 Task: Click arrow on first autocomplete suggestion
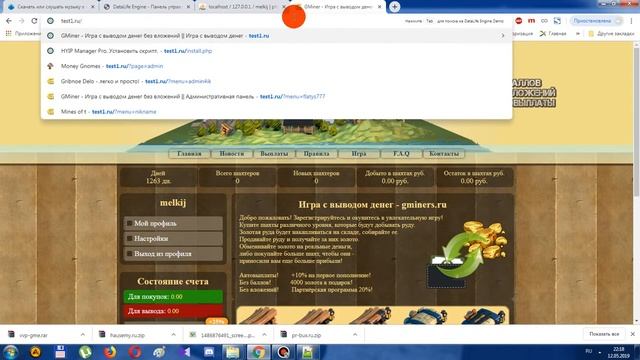(x=502, y=36)
